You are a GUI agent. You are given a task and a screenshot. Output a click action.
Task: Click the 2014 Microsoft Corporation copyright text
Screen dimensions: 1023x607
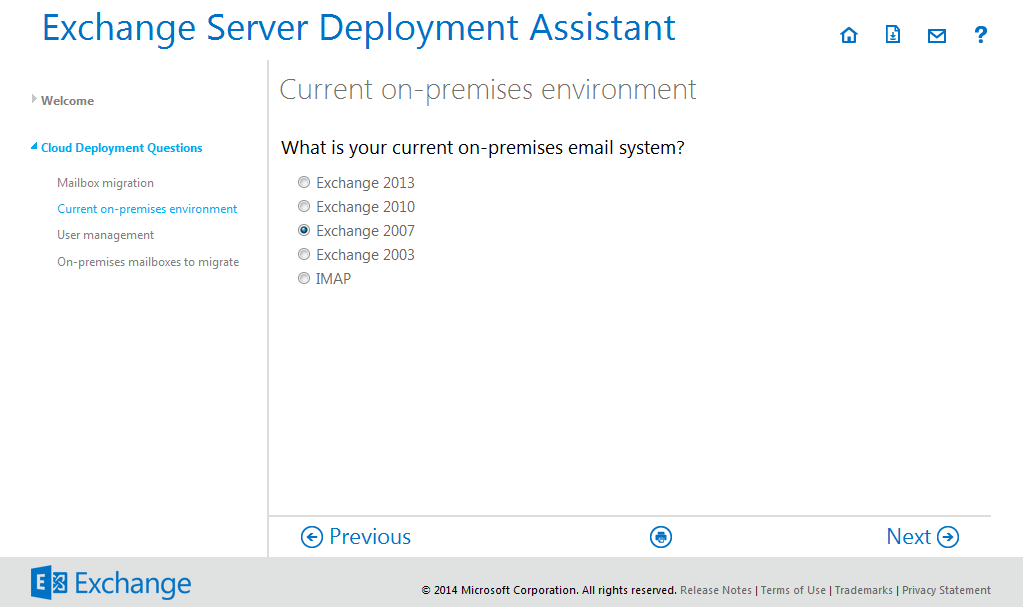click(x=549, y=590)
